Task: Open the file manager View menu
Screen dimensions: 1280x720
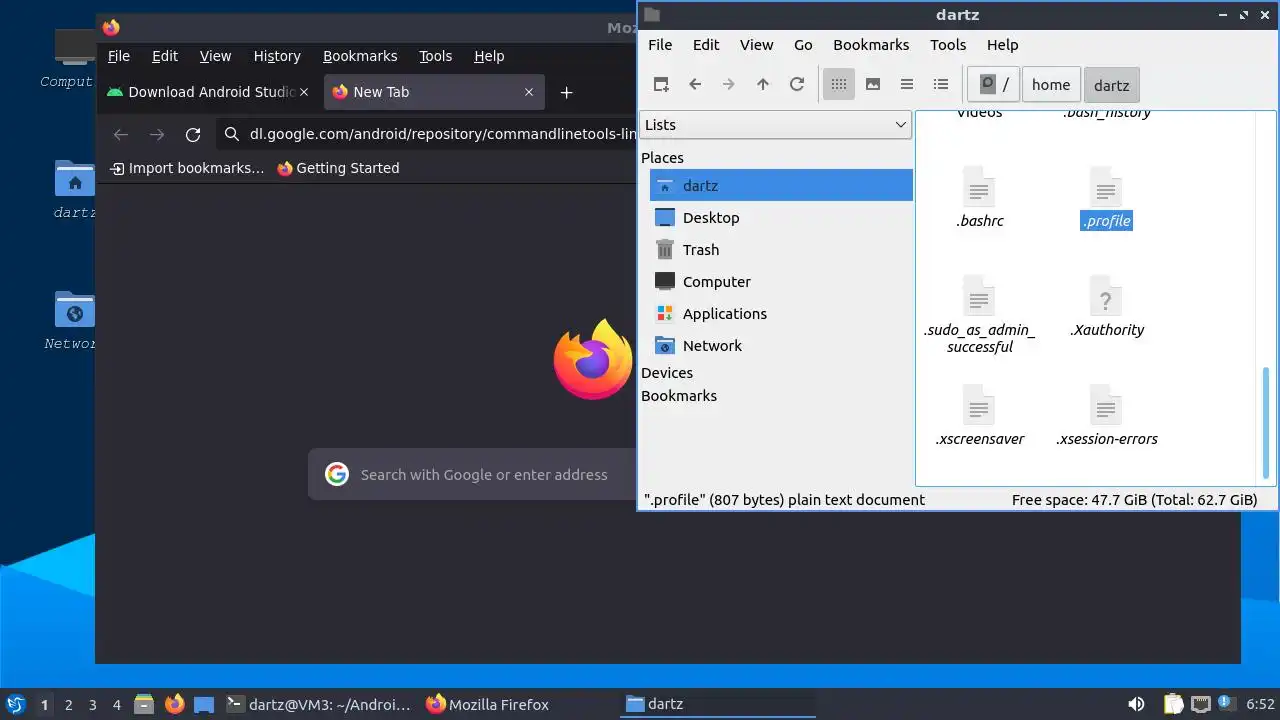Action: [x=756, y=45]
